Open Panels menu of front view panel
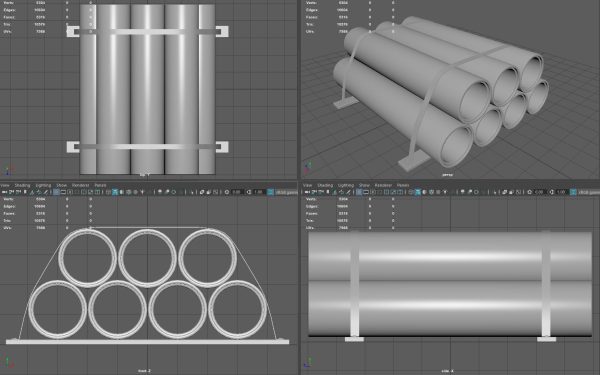This screenshot has height=375, width=600. click(100, 185)
